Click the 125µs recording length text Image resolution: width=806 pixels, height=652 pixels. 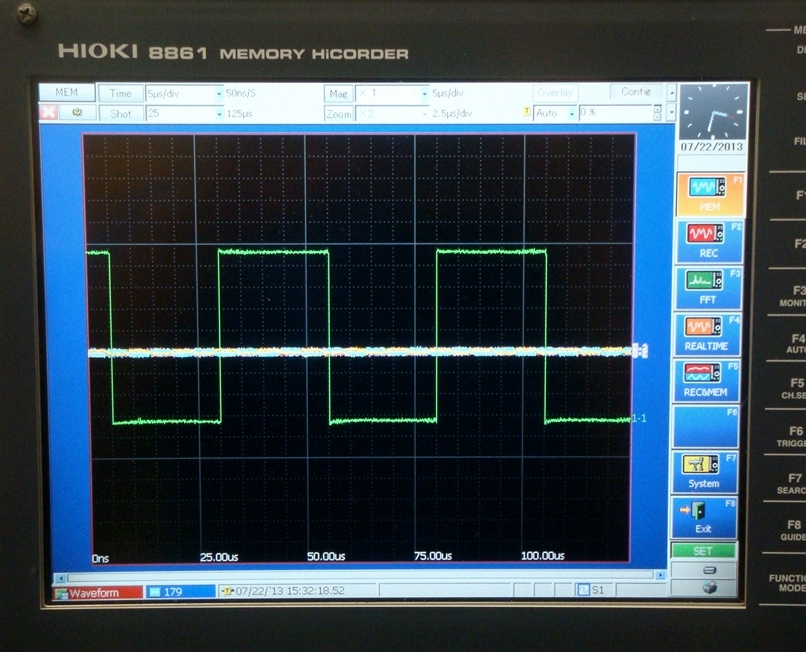[x=239, y=114]
